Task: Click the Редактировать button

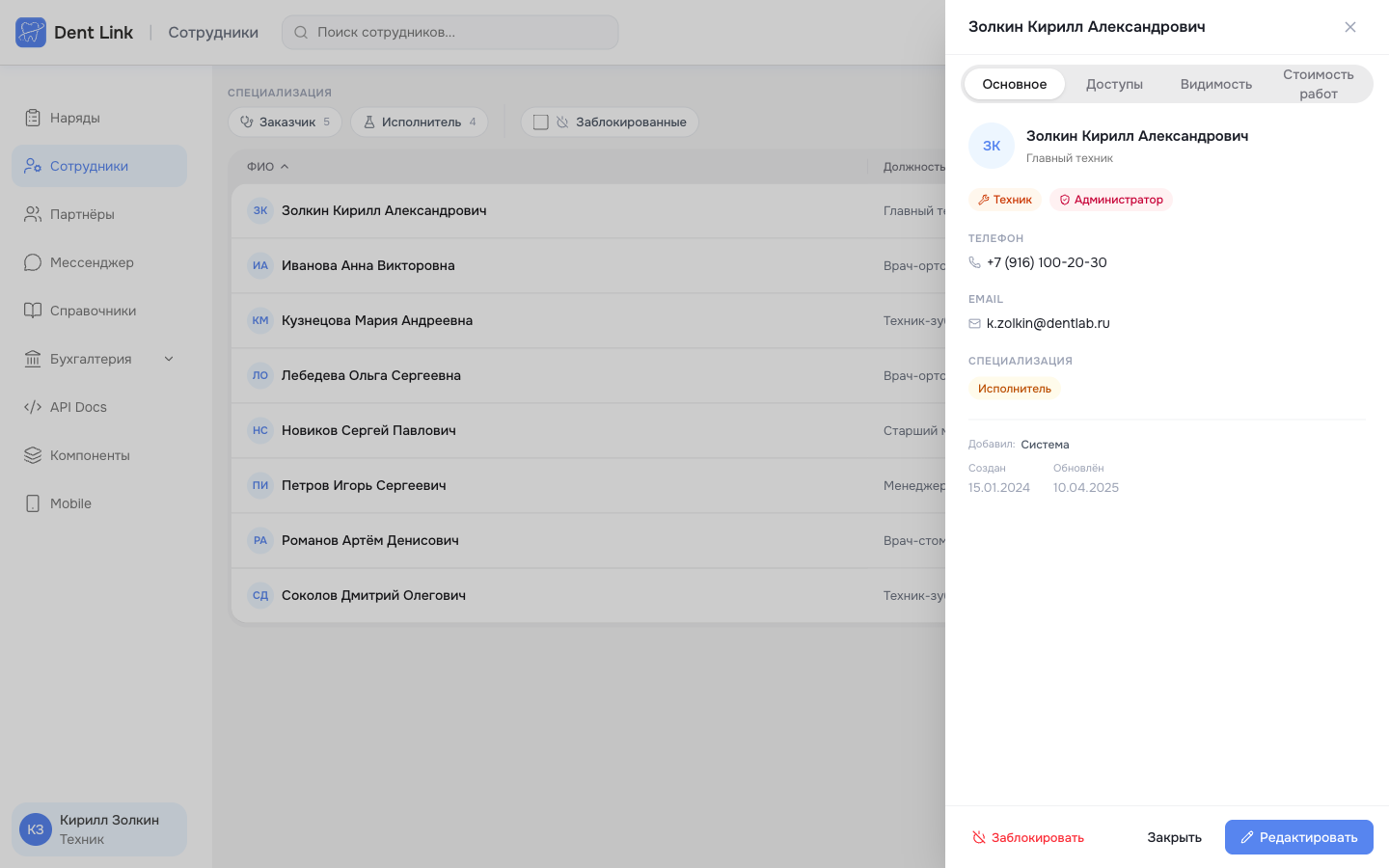Action: point(1299,837)
